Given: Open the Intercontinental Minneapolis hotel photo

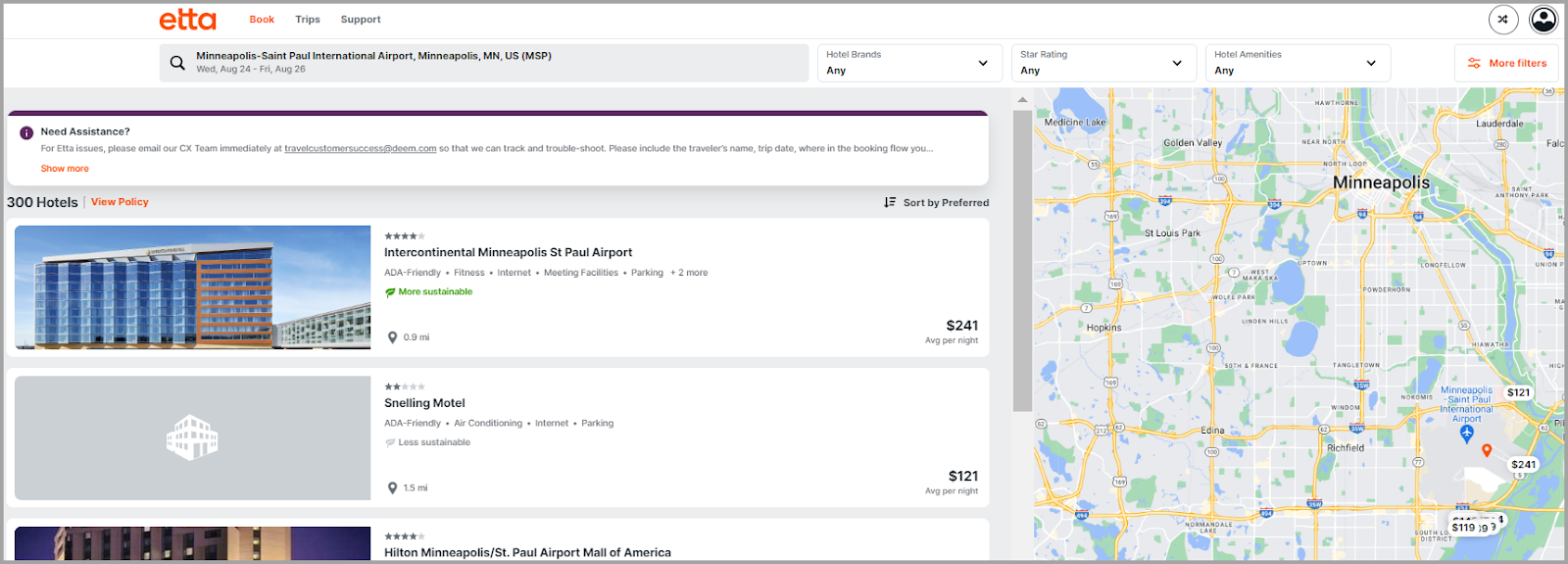Looking at the screenshot, I should (193, 287).
